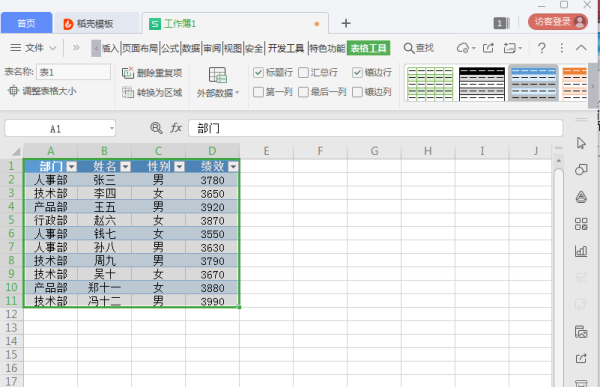Click the magnifier icon beside fx
Viewport: 600px width, 387px height.
[156, 128]
